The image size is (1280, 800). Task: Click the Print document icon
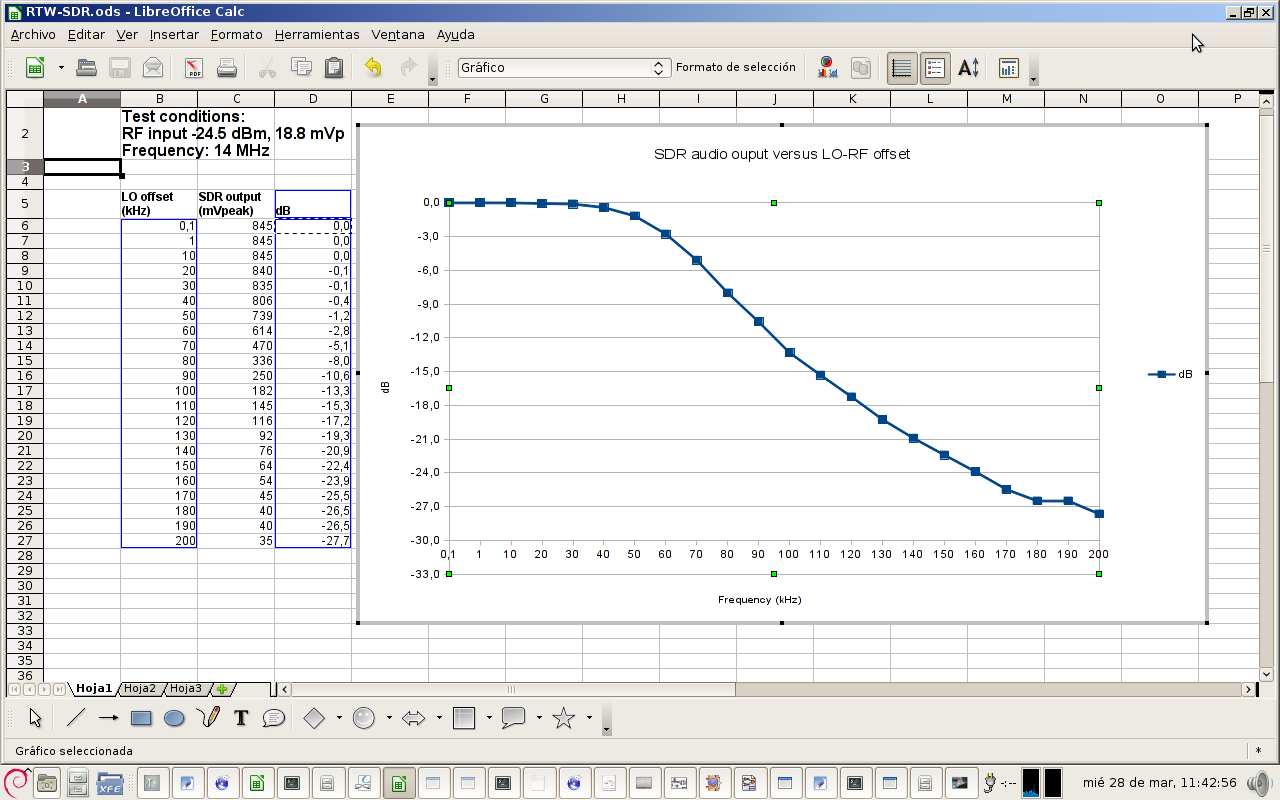[227, 68]
